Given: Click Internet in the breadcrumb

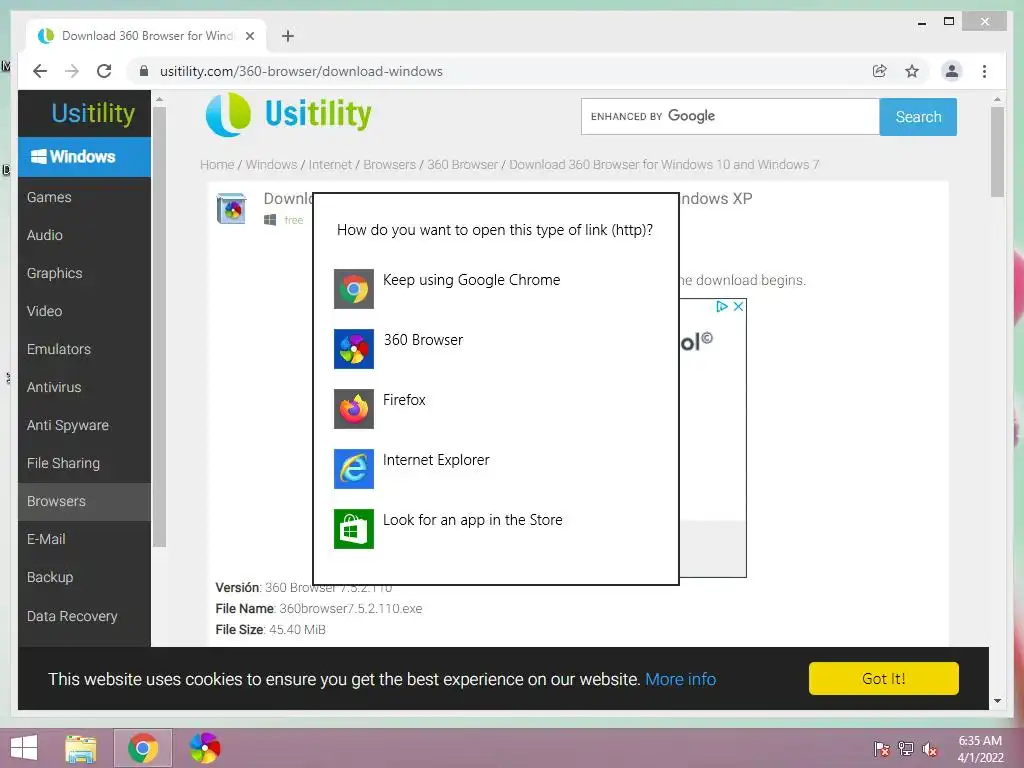Looking at the screenshot, I should [330, 165].
